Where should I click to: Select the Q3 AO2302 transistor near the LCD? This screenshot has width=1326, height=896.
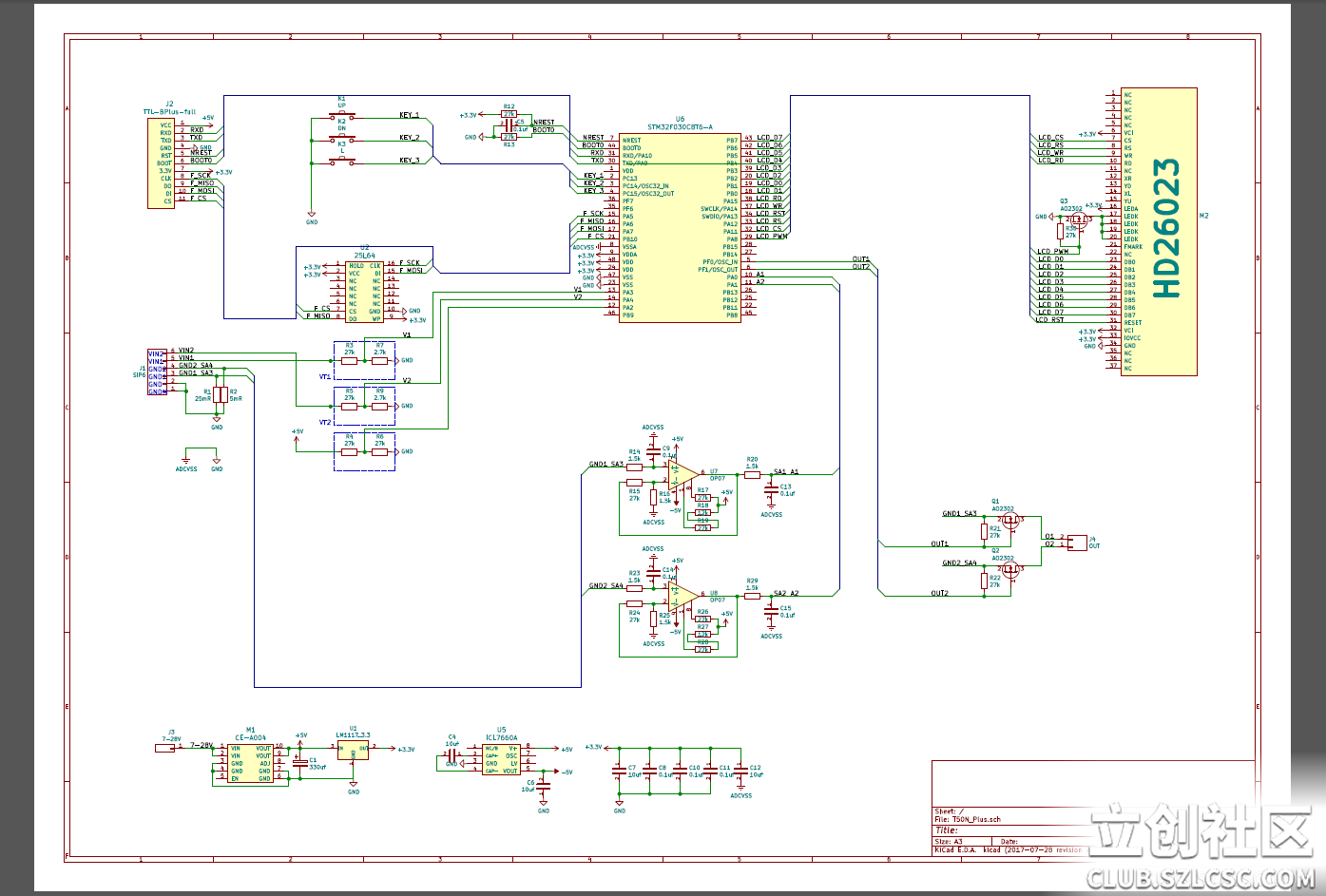click(1077, 219)
